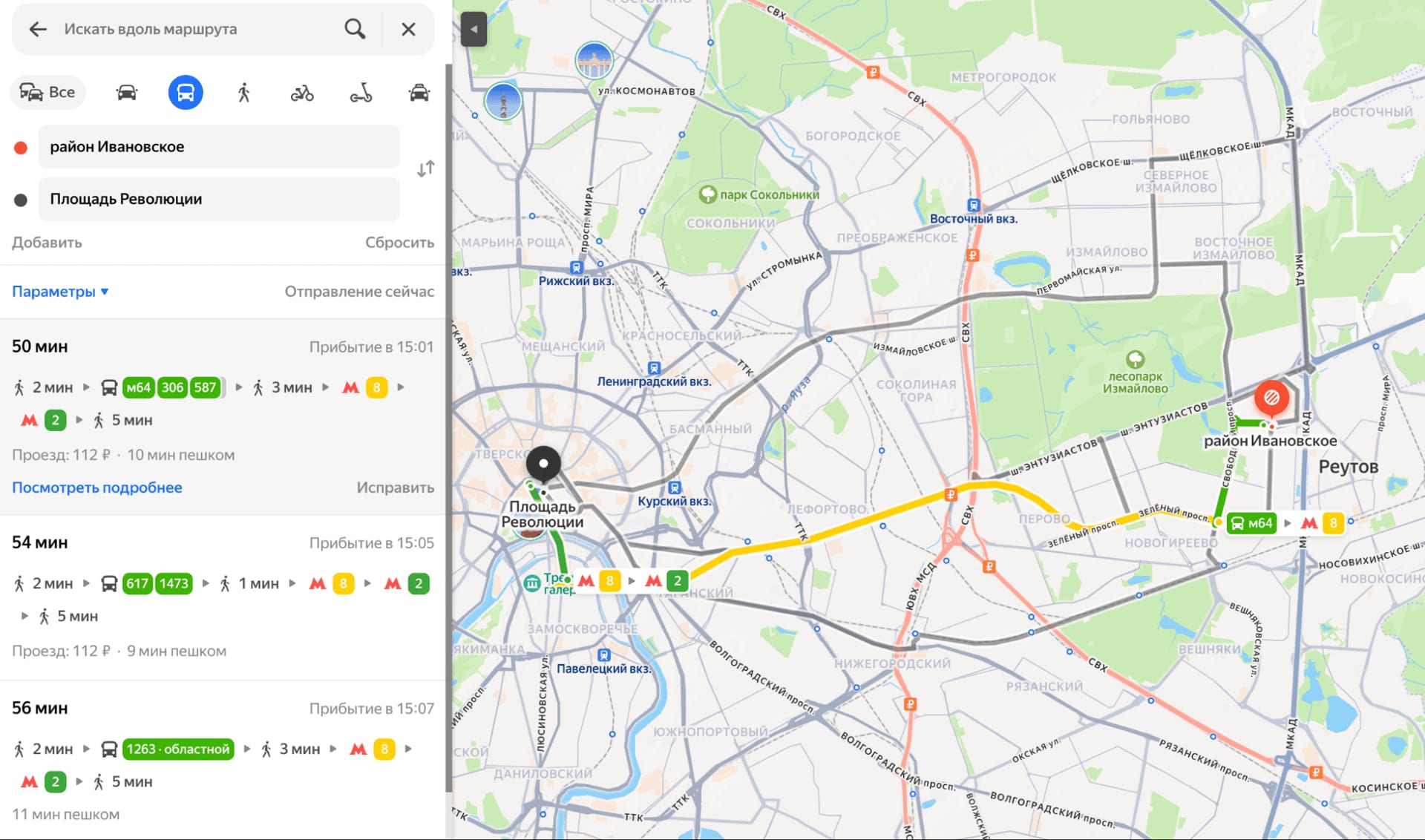Viewport: 1425px width, 840px height.
Task: Click the search magnifier icon
Action: pyautogui.click(x=355, y=29)
